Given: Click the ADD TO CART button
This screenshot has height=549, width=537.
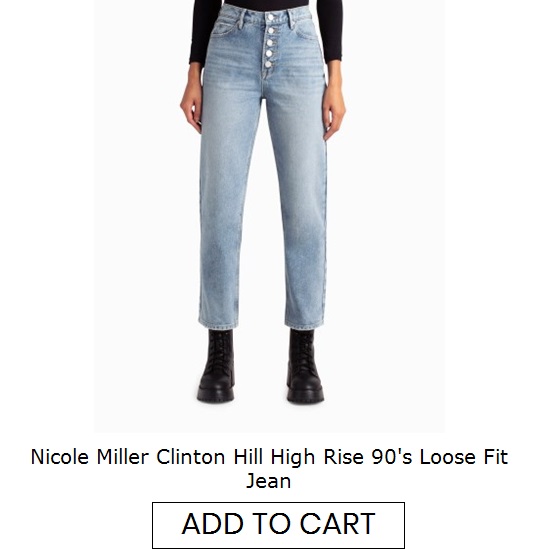Looking at the screenshot, I should click(x=278, y=525).
